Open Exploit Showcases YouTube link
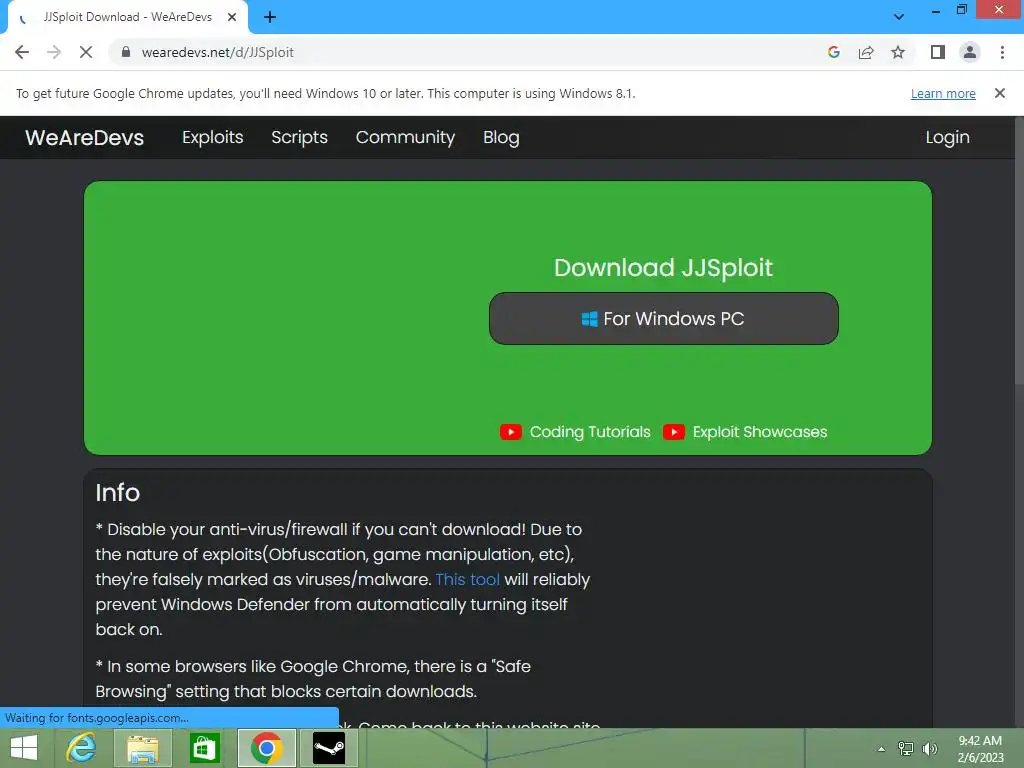 pos(760,432)
